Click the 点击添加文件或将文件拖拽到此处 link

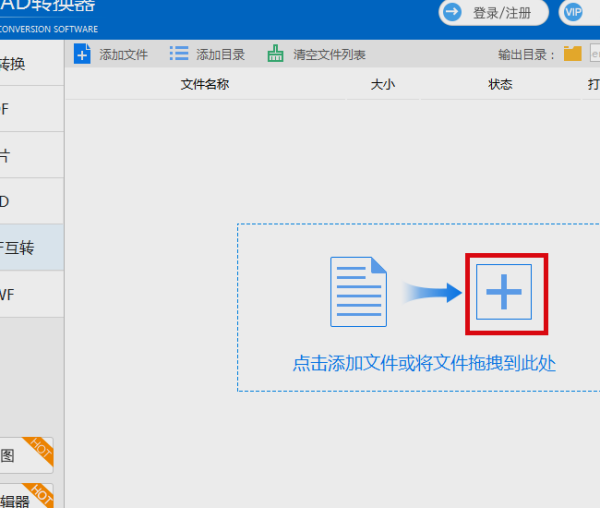tap(424, 363)
